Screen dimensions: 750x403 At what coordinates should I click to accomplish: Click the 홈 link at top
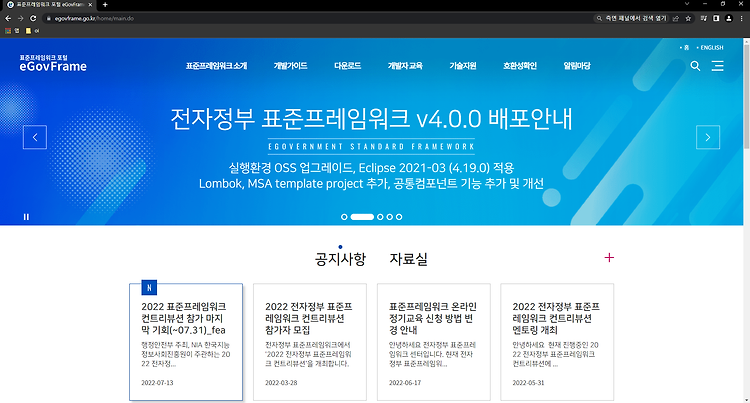coord(685,48)
